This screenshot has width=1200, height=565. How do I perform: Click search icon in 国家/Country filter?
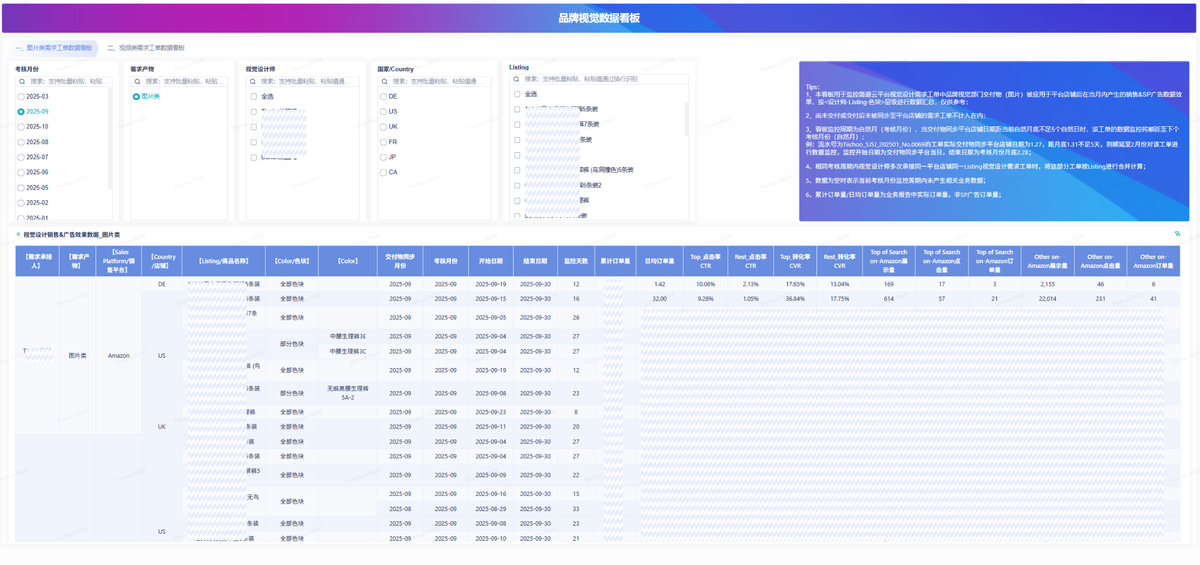click(x=383, y=81)
